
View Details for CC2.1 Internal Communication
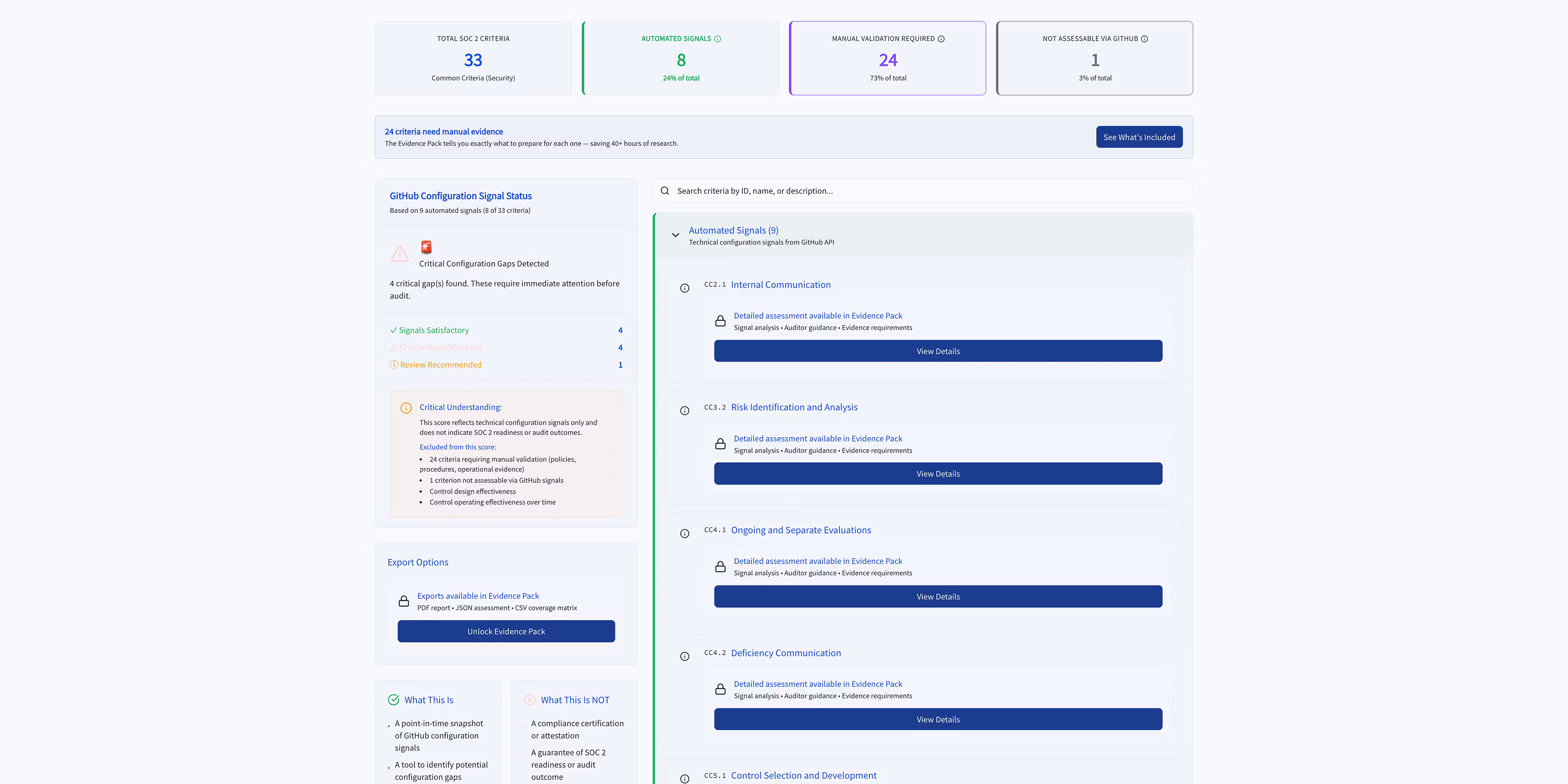pos(938,351)
